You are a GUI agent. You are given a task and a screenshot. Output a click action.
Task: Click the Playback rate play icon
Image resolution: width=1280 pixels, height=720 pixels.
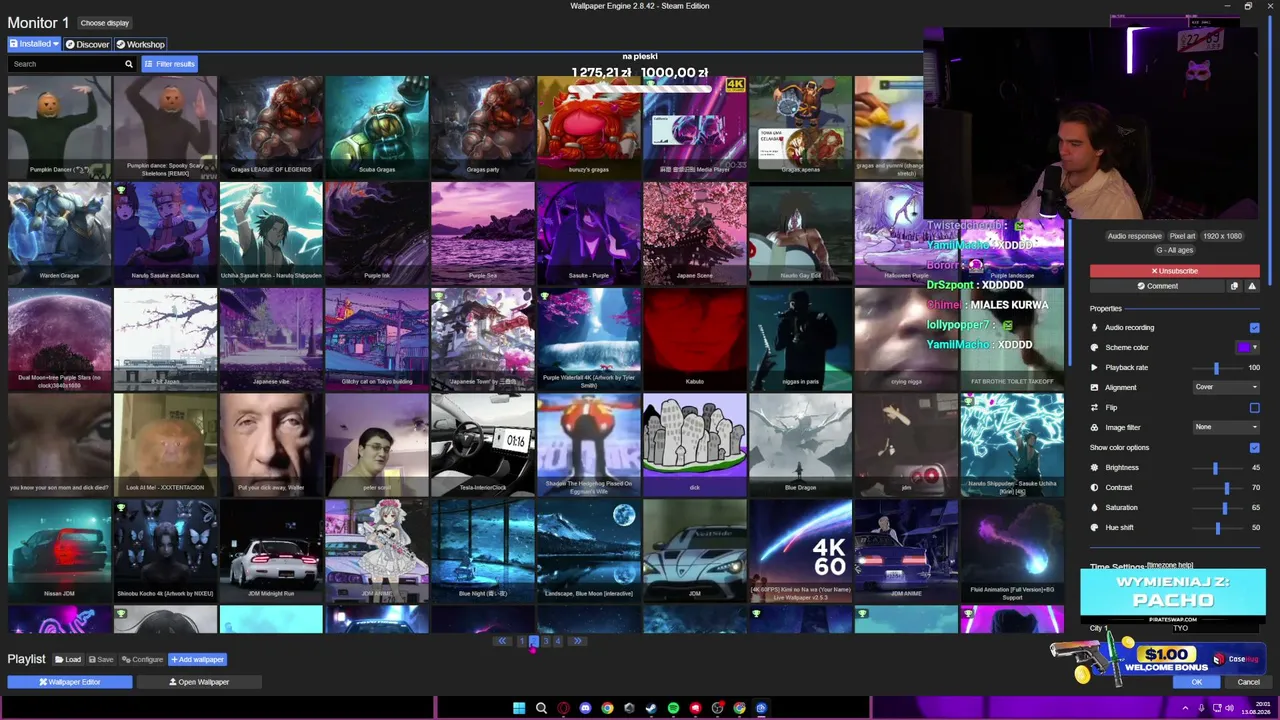tap(1094, 368)
